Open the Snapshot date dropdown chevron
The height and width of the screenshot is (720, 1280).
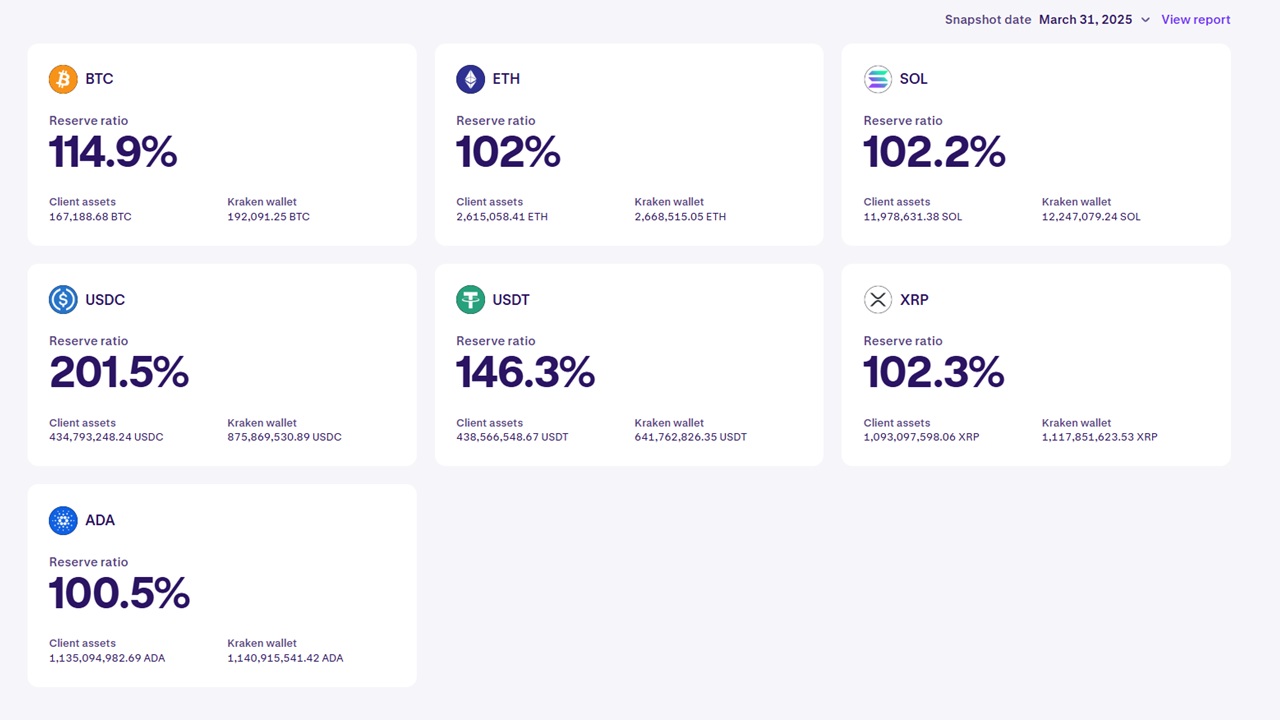[1145, 20]
